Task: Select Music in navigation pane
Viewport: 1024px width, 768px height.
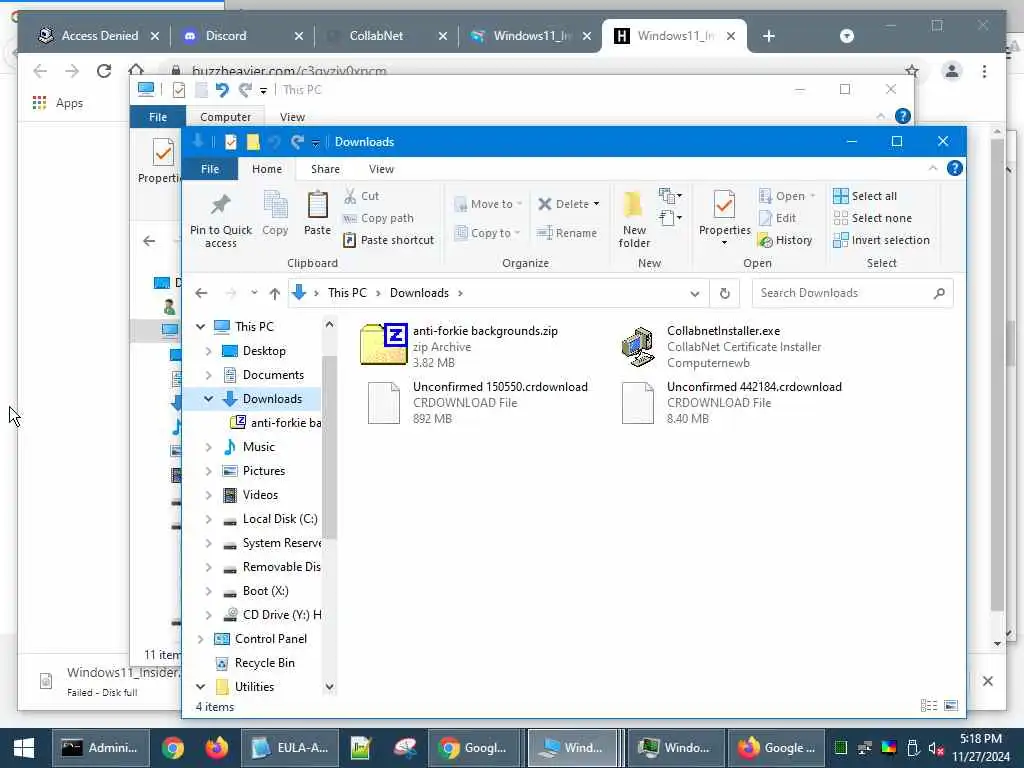Action: coord(259,447)
